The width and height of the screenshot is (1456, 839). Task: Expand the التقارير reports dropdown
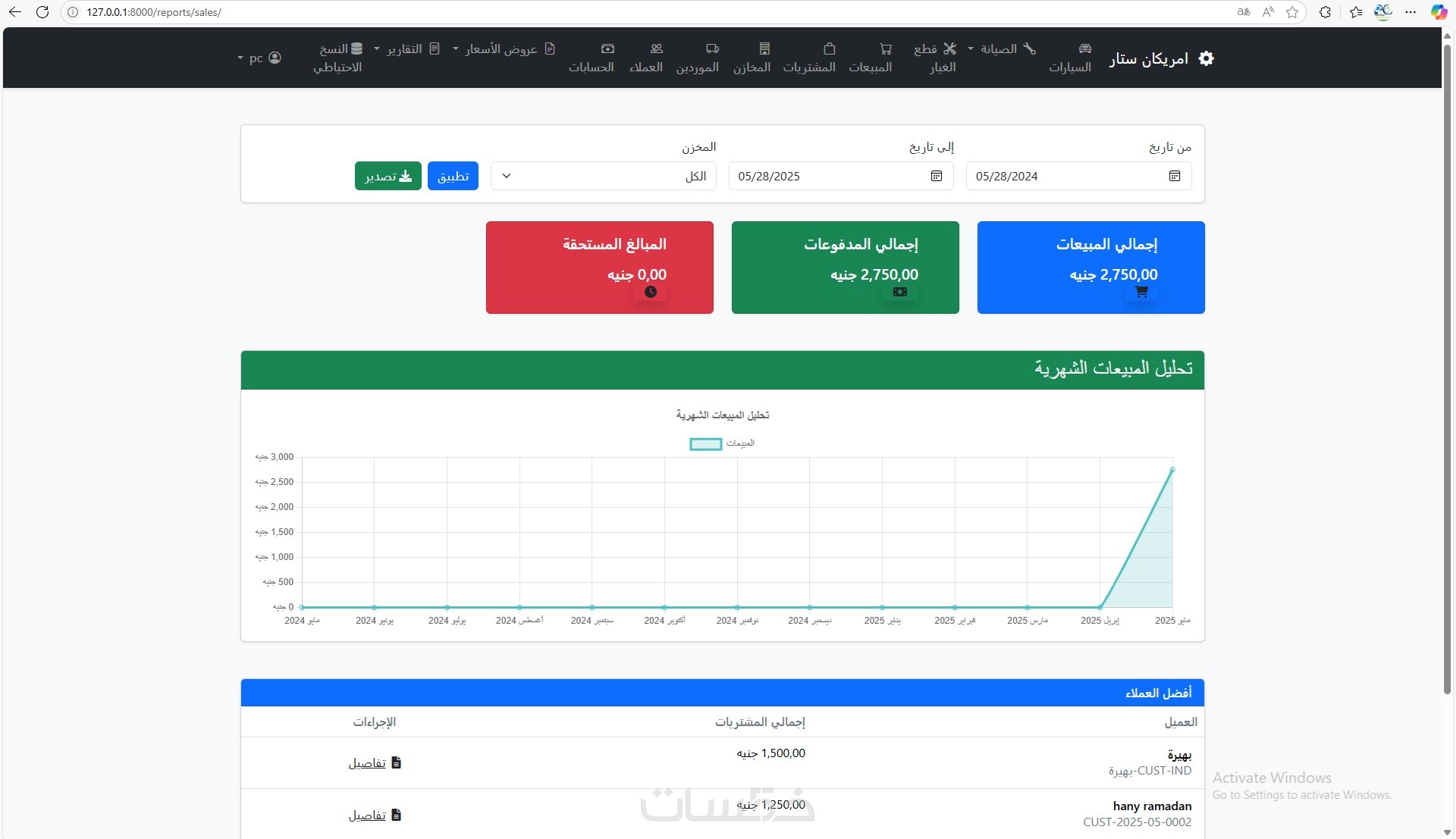click(x=406, y=49)
